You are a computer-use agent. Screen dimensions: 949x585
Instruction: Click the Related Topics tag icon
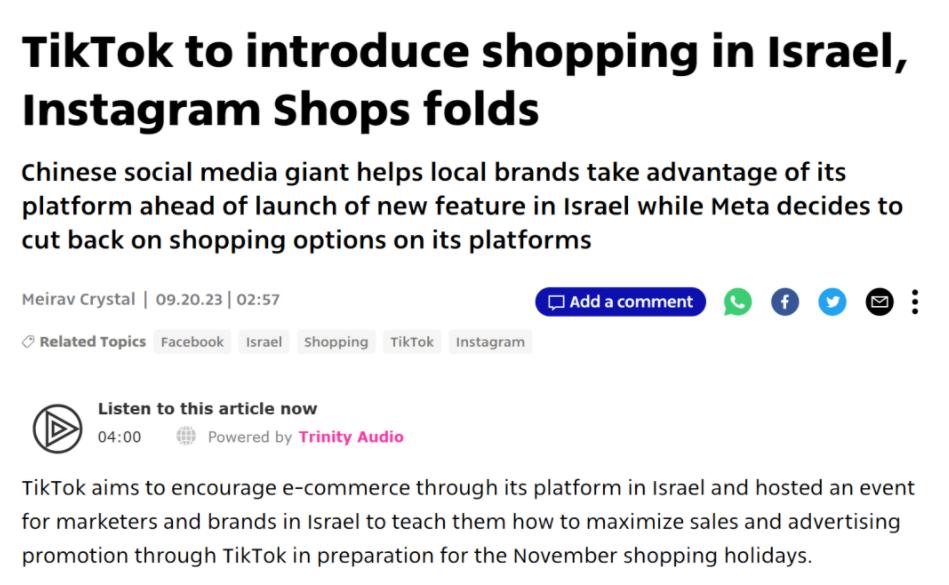pos(28,342)
